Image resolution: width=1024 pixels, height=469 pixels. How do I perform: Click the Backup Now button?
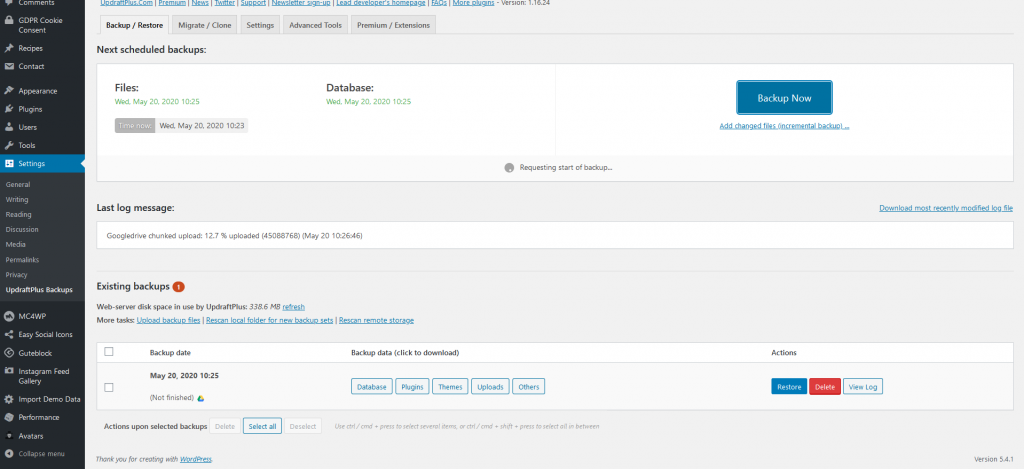click(784, 98)
